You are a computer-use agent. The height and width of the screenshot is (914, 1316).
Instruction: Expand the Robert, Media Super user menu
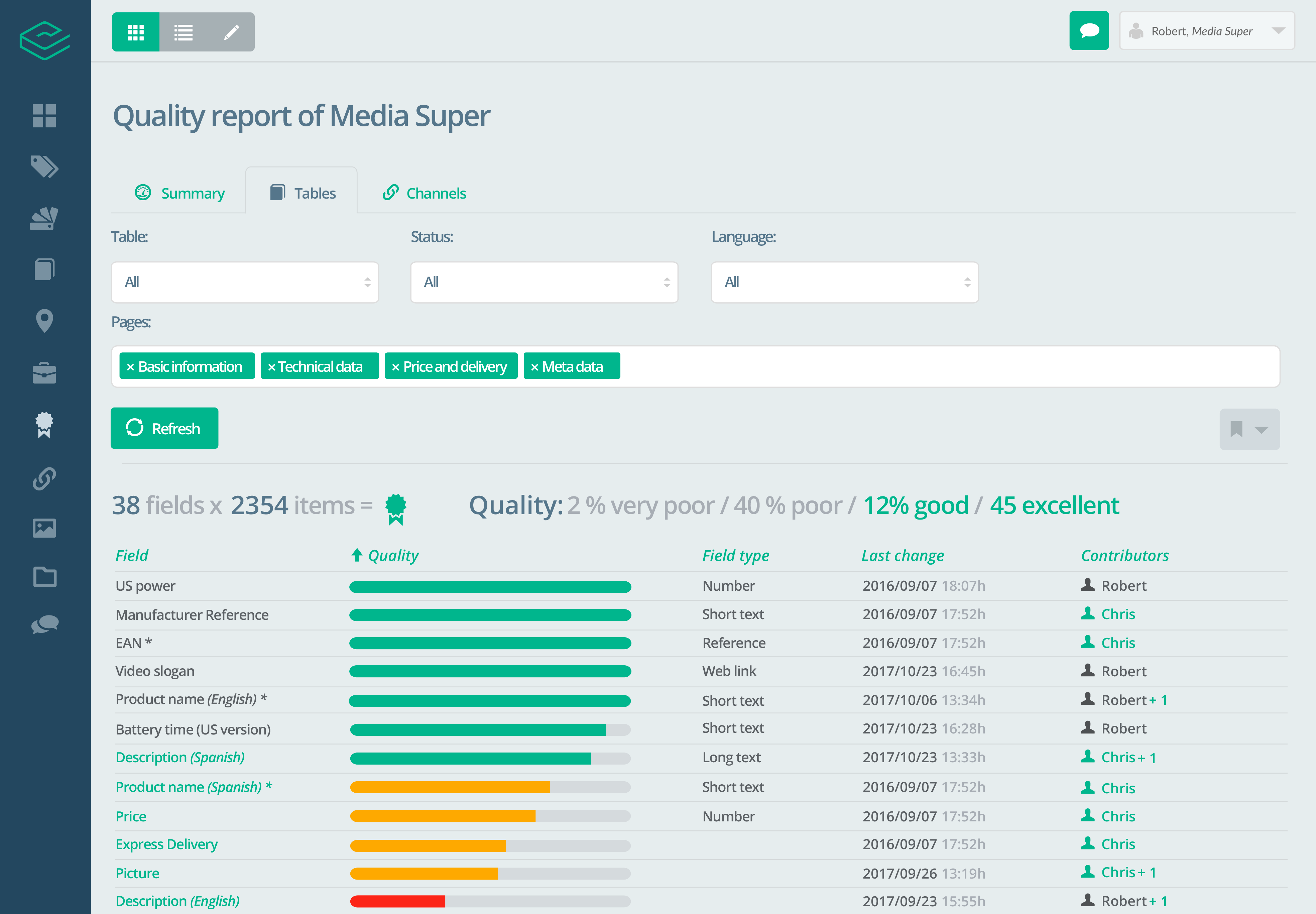[x=1207, y=31]
